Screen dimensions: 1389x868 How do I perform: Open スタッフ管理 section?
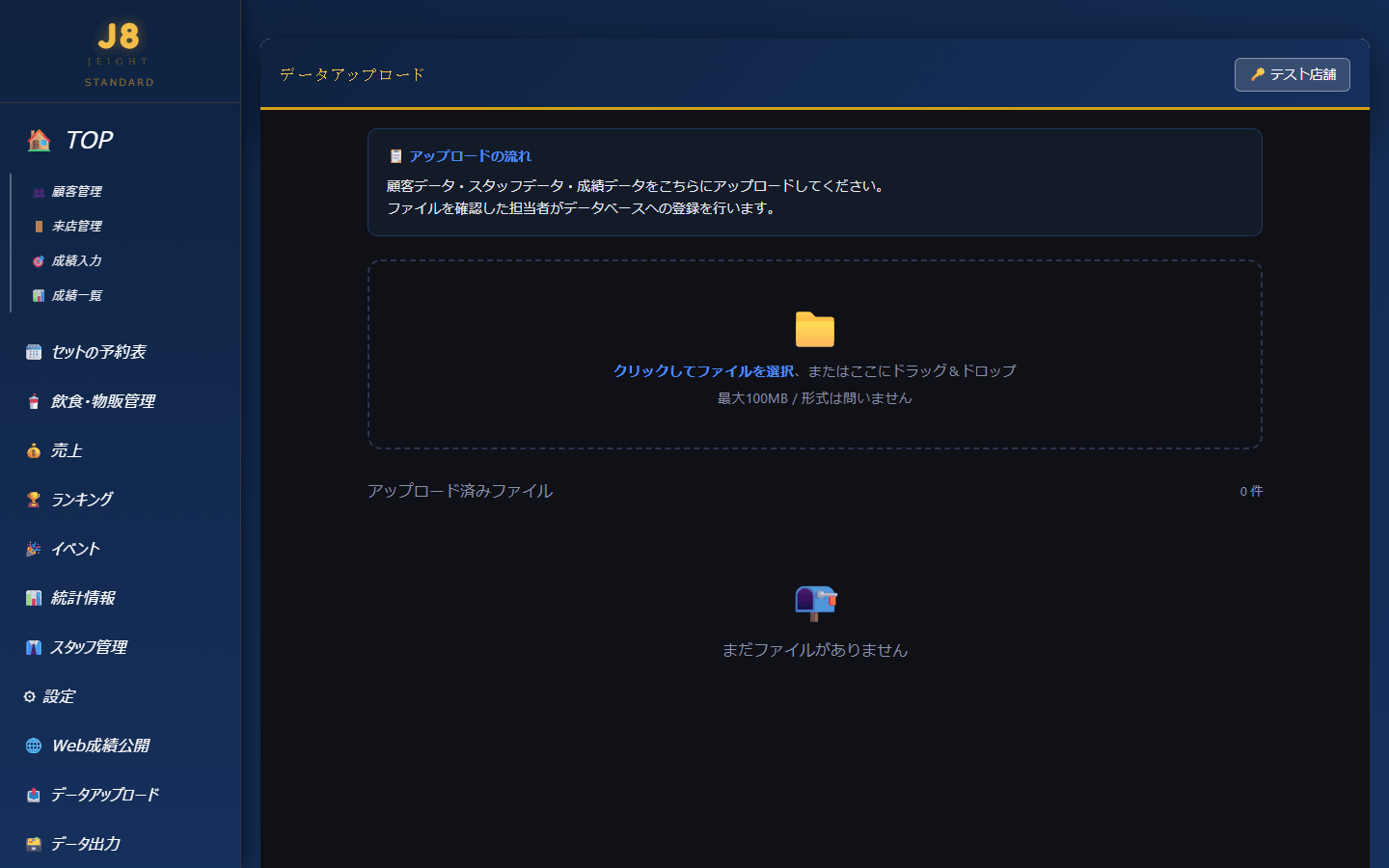click(x=89, y=647)
